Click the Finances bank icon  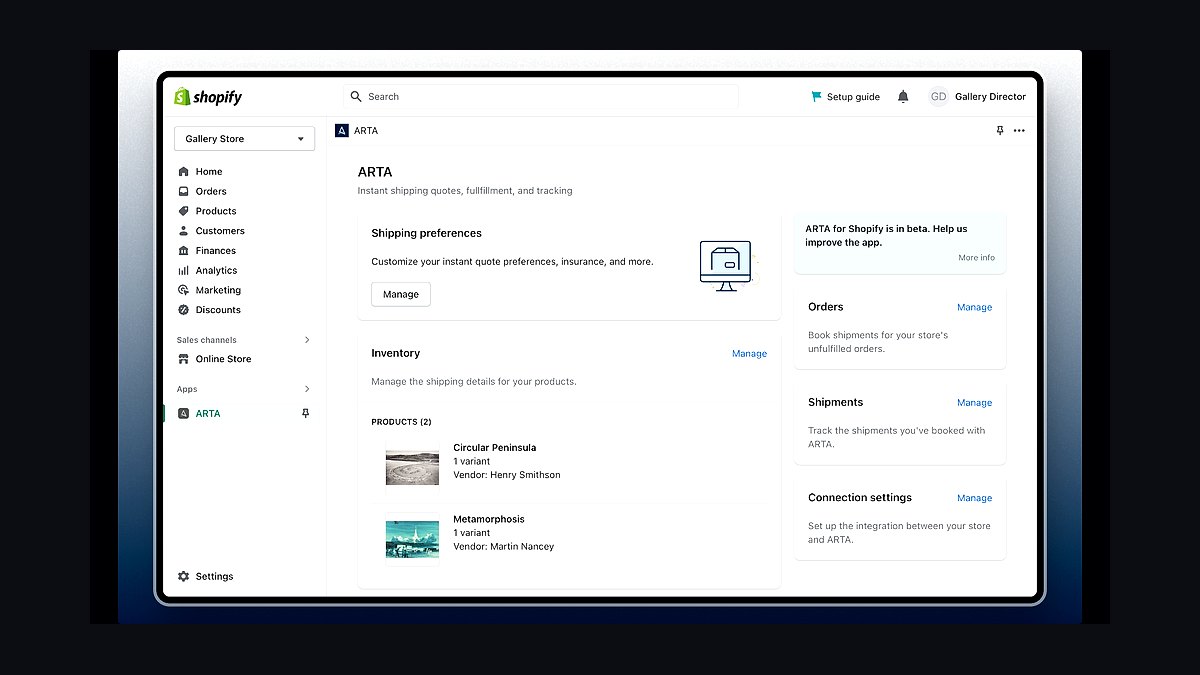pos(183,251)
